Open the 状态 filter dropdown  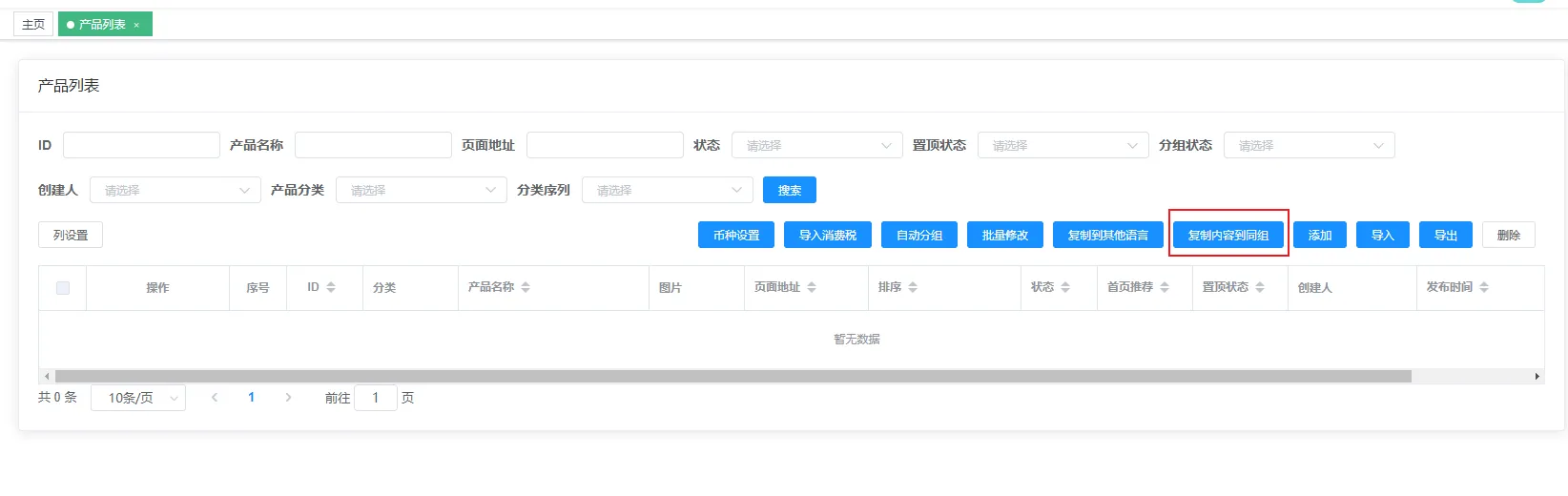coord(816,146)
